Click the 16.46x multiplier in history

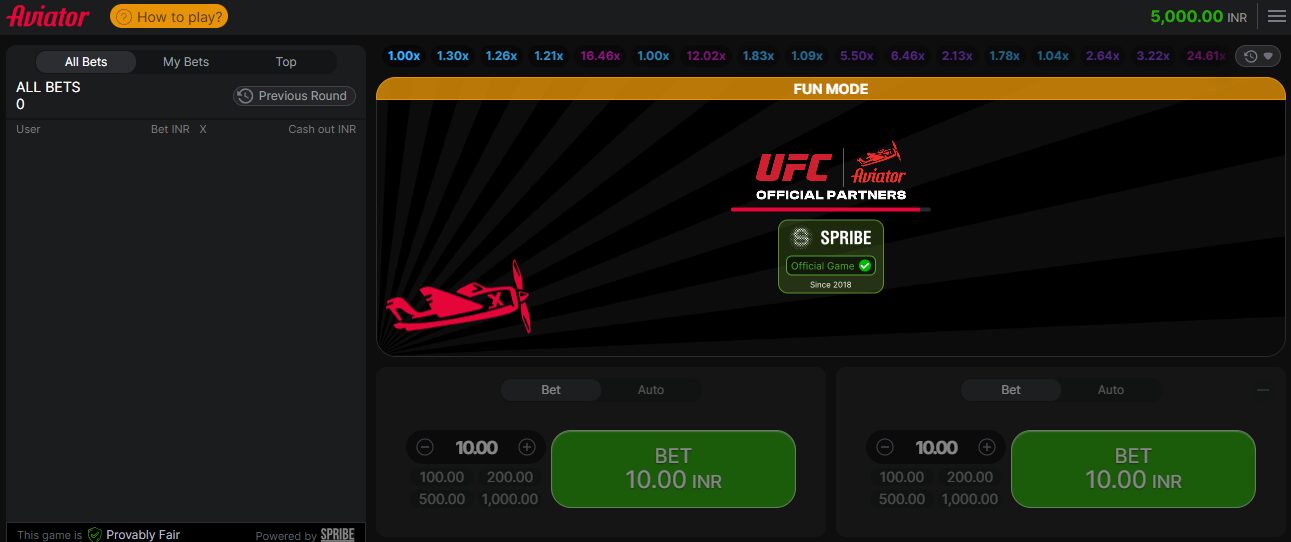(600, 56)
